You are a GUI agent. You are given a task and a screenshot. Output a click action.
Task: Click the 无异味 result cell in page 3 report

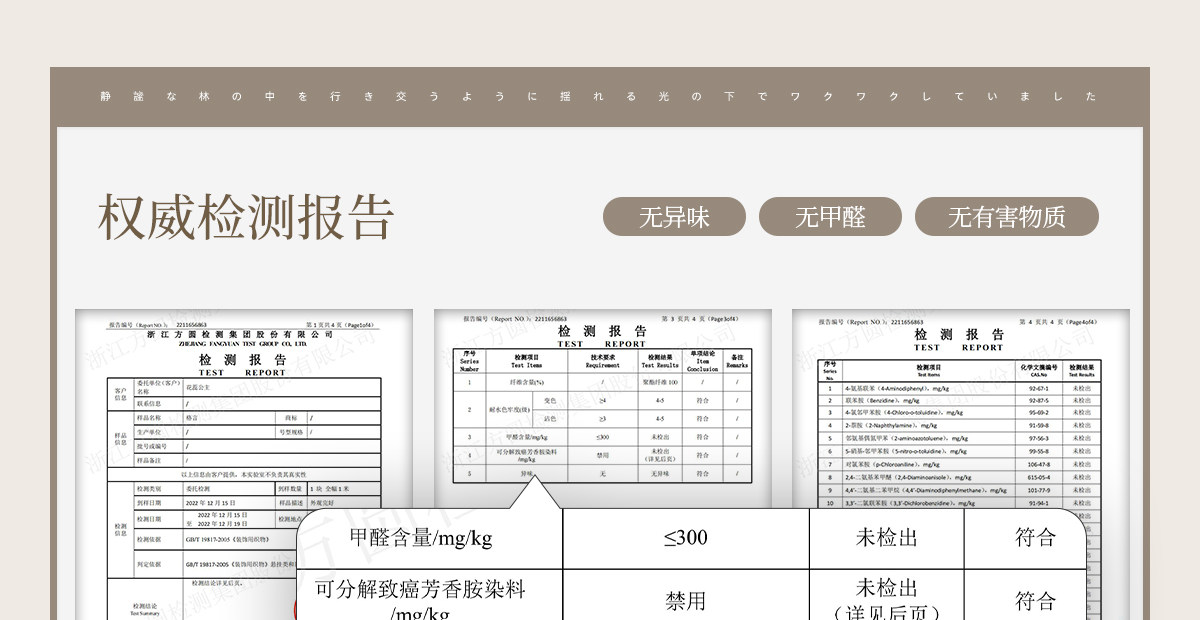coord(659,474)
